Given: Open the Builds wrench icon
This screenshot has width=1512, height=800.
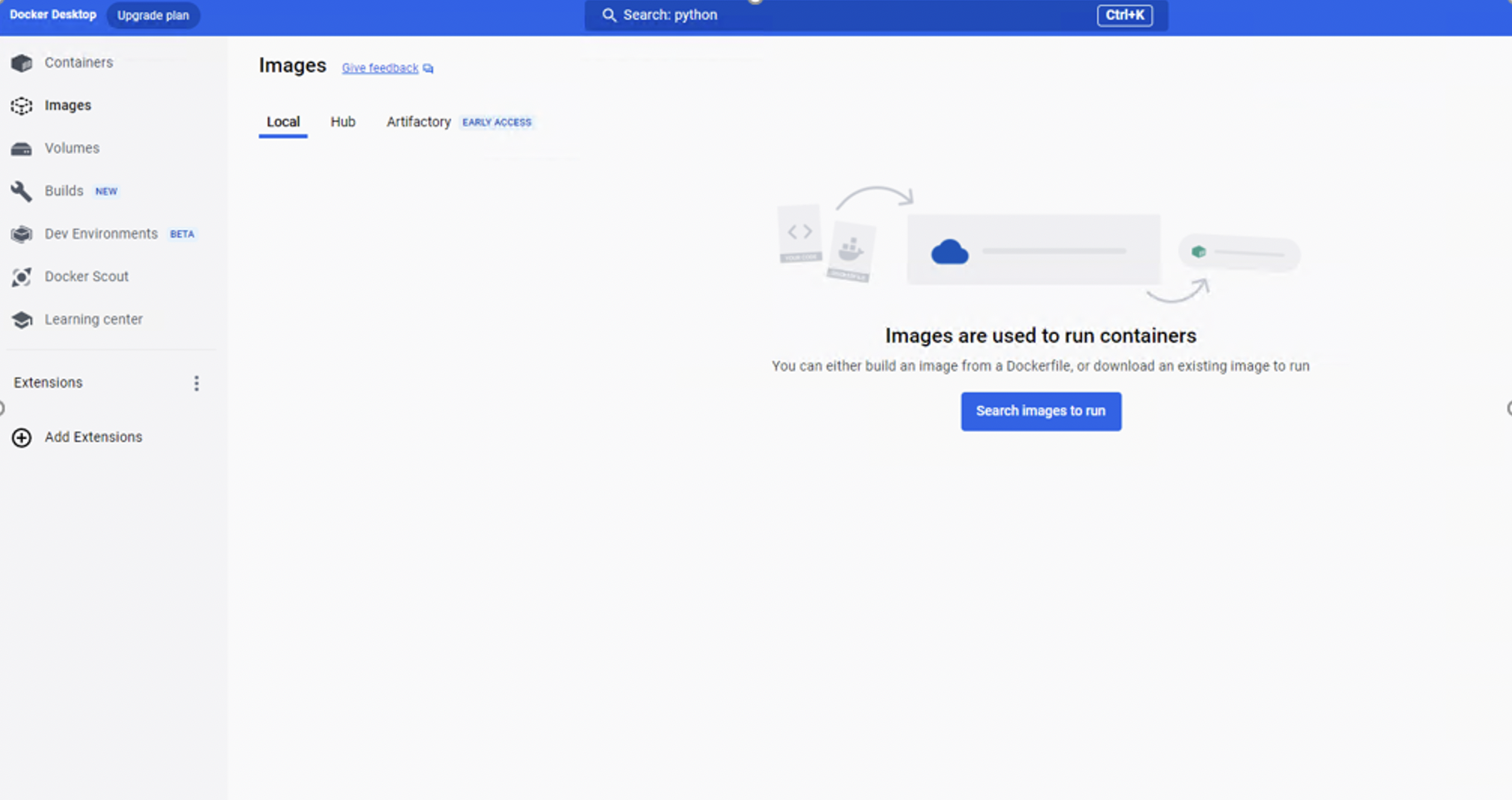Looking at the screenshot, I should coord(22,192).
